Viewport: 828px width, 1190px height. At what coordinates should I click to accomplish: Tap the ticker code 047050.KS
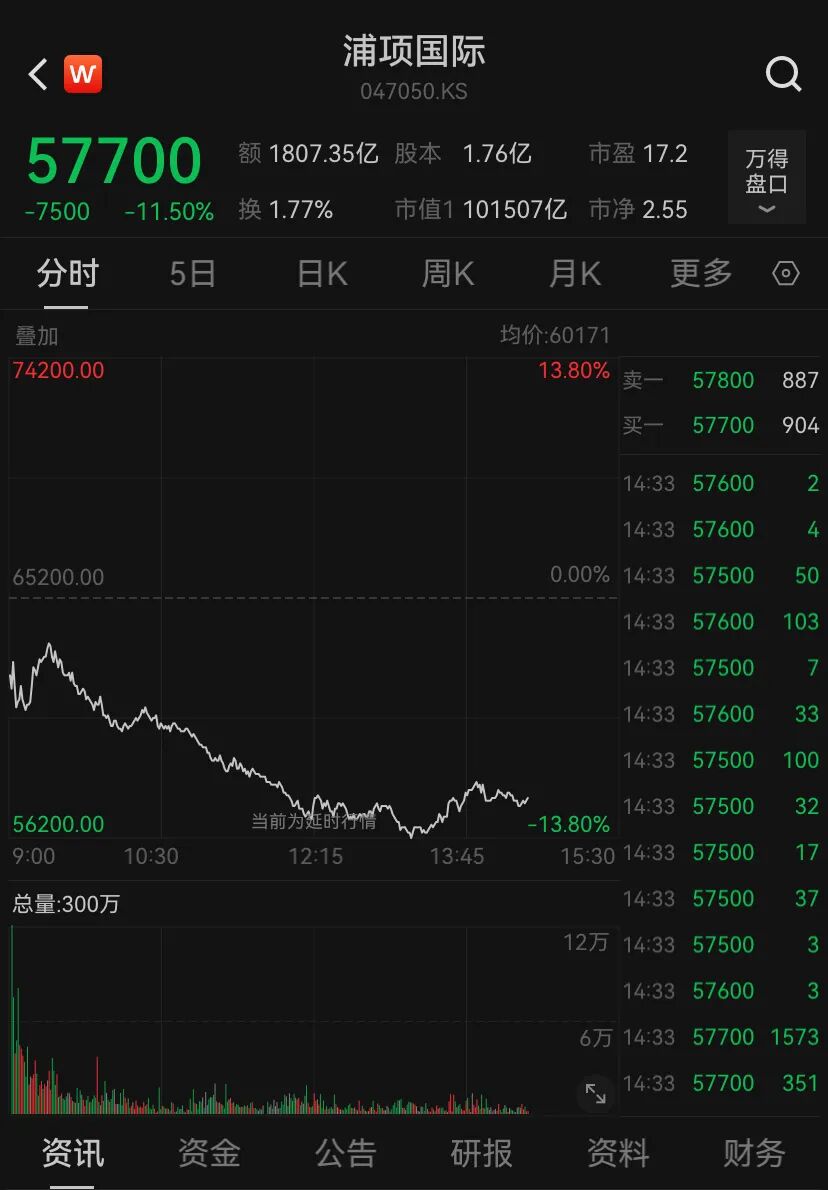414,92
